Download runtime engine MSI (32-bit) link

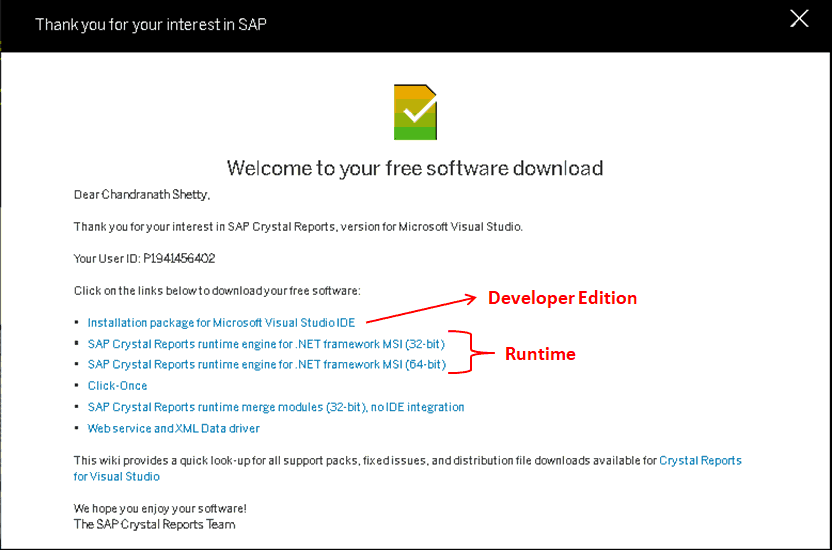(x=266, y=344)
